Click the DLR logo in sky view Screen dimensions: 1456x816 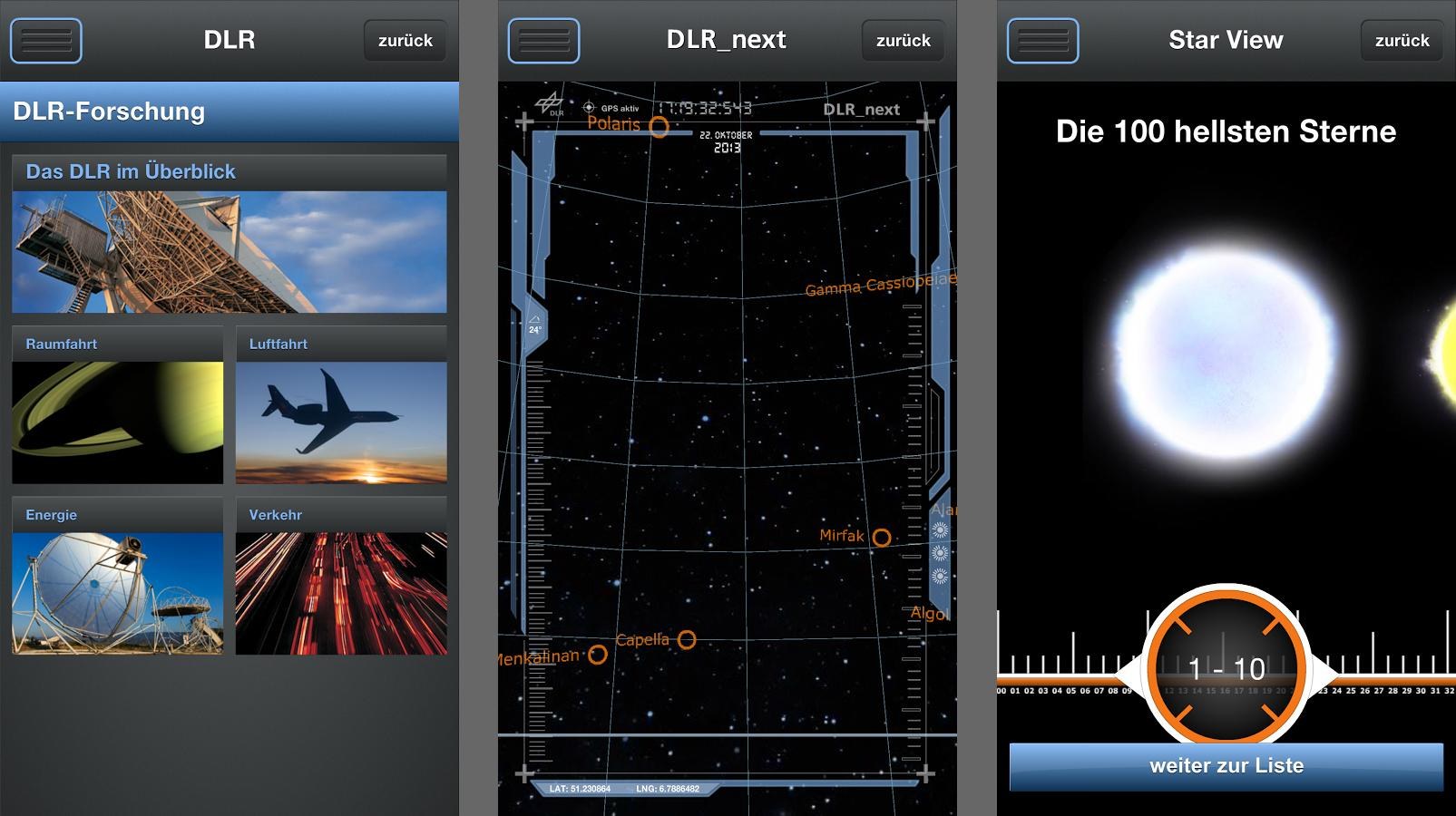(x=550, y=104)
